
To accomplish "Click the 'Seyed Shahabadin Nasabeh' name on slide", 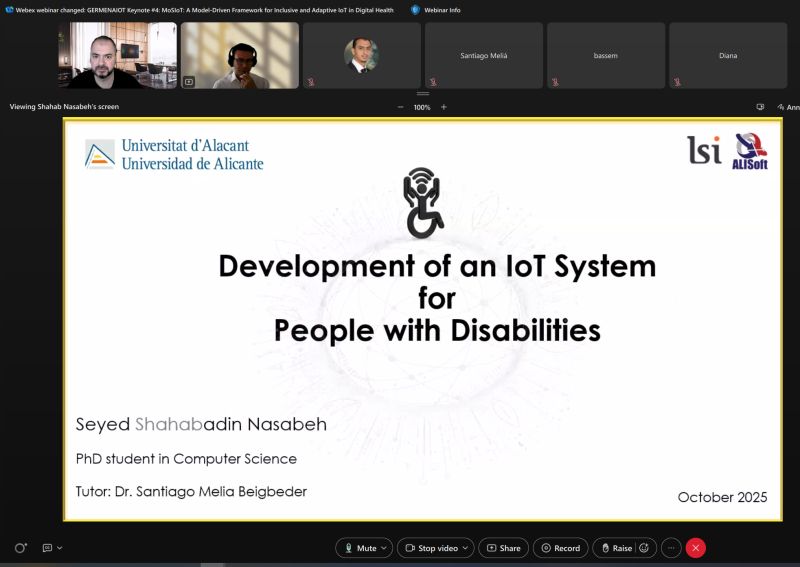I will click(201, 424).
